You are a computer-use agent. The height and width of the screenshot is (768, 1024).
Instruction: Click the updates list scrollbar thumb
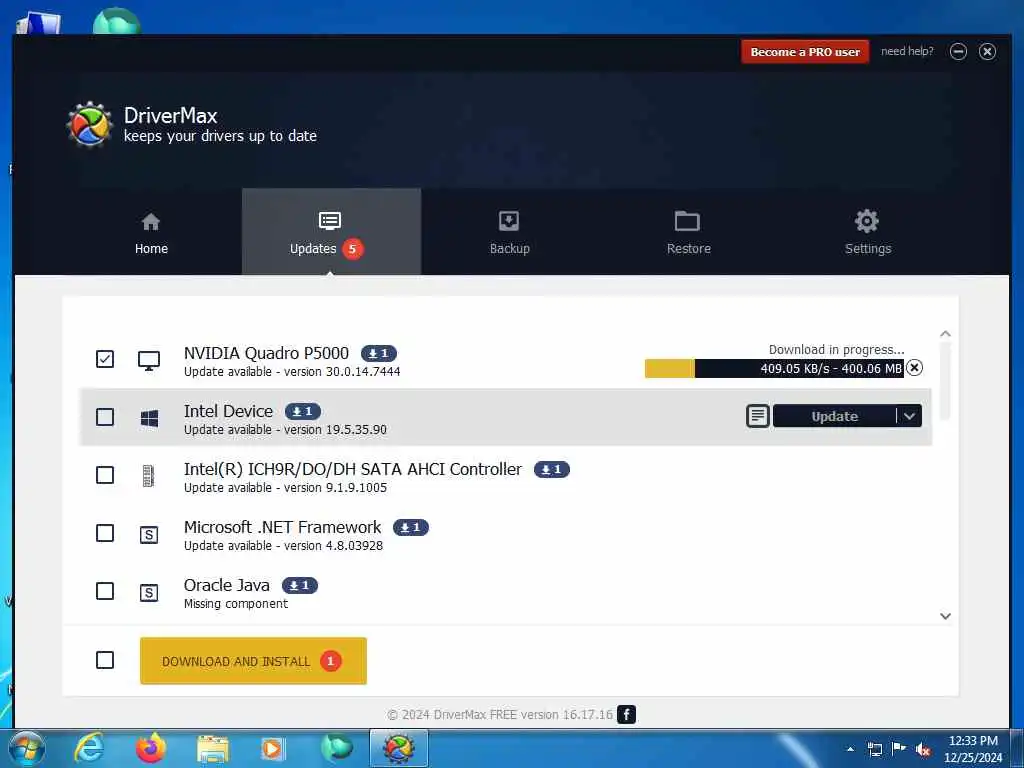pyautogui.click(x=945, y=381)
